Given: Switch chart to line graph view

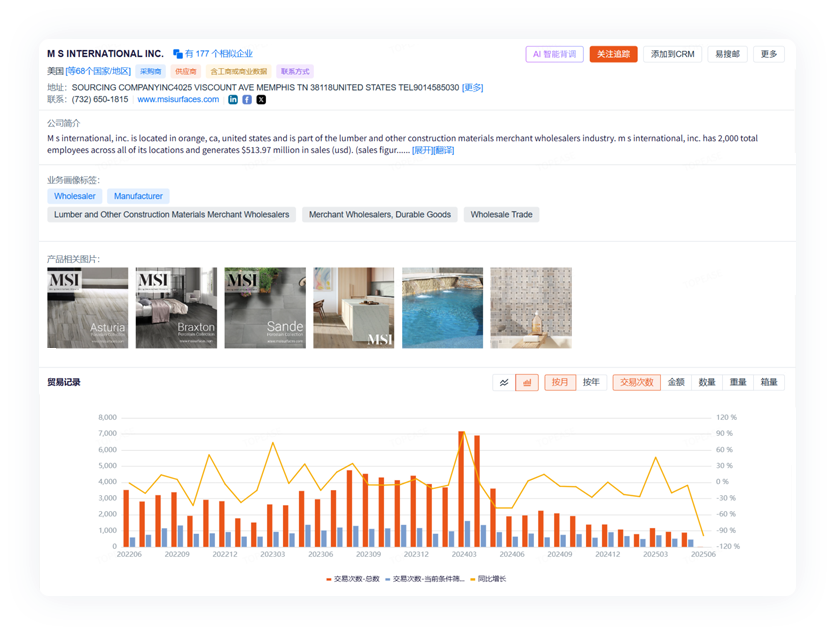Looking at the screenshot, I should pyautogui.click(x=504, y=382).
